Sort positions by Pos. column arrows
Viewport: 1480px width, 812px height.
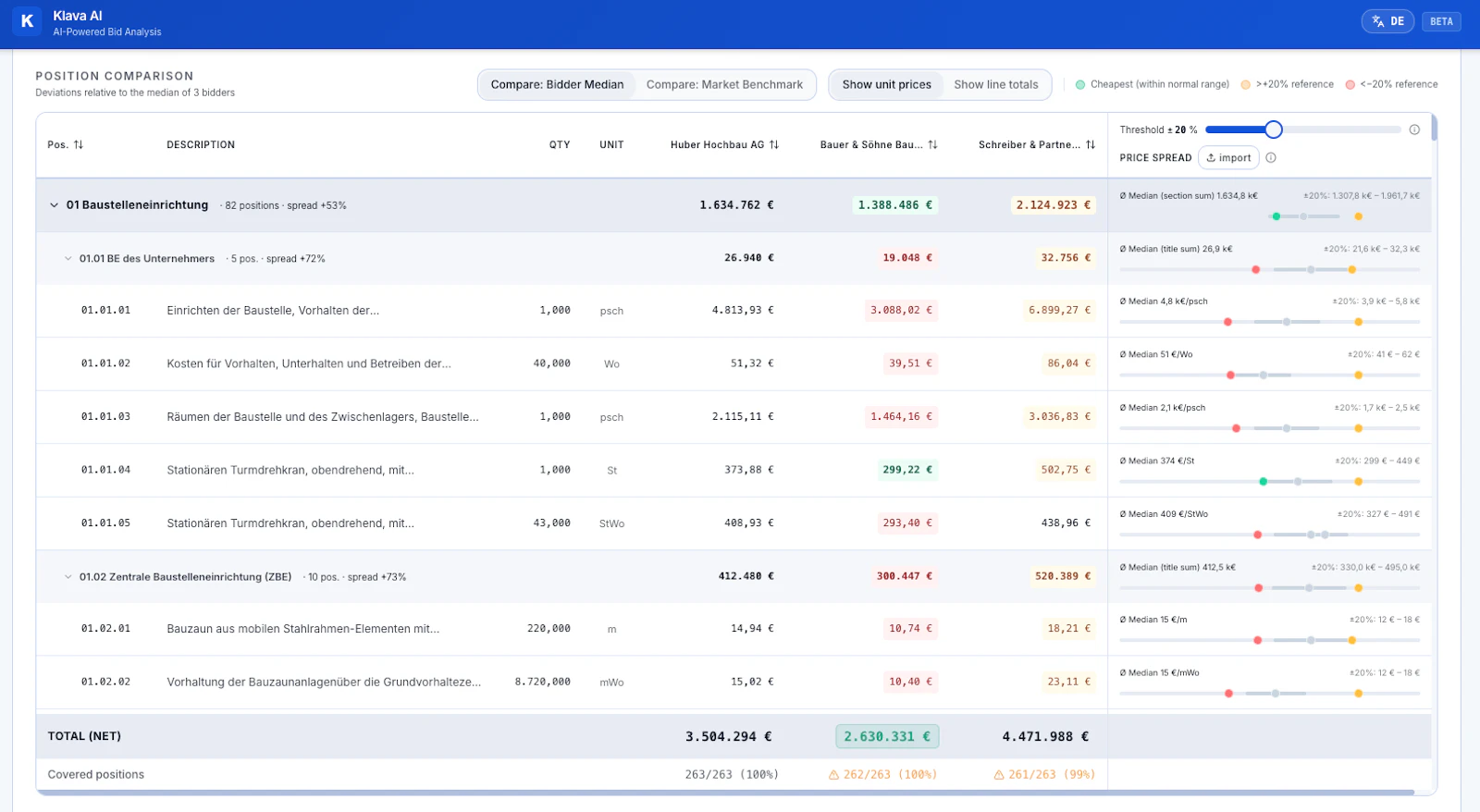click(x=79, y=144)
